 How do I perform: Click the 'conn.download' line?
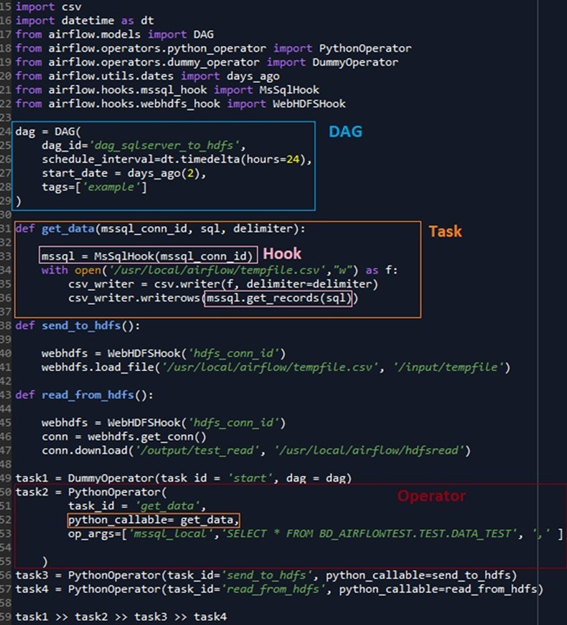coord(256,451)
